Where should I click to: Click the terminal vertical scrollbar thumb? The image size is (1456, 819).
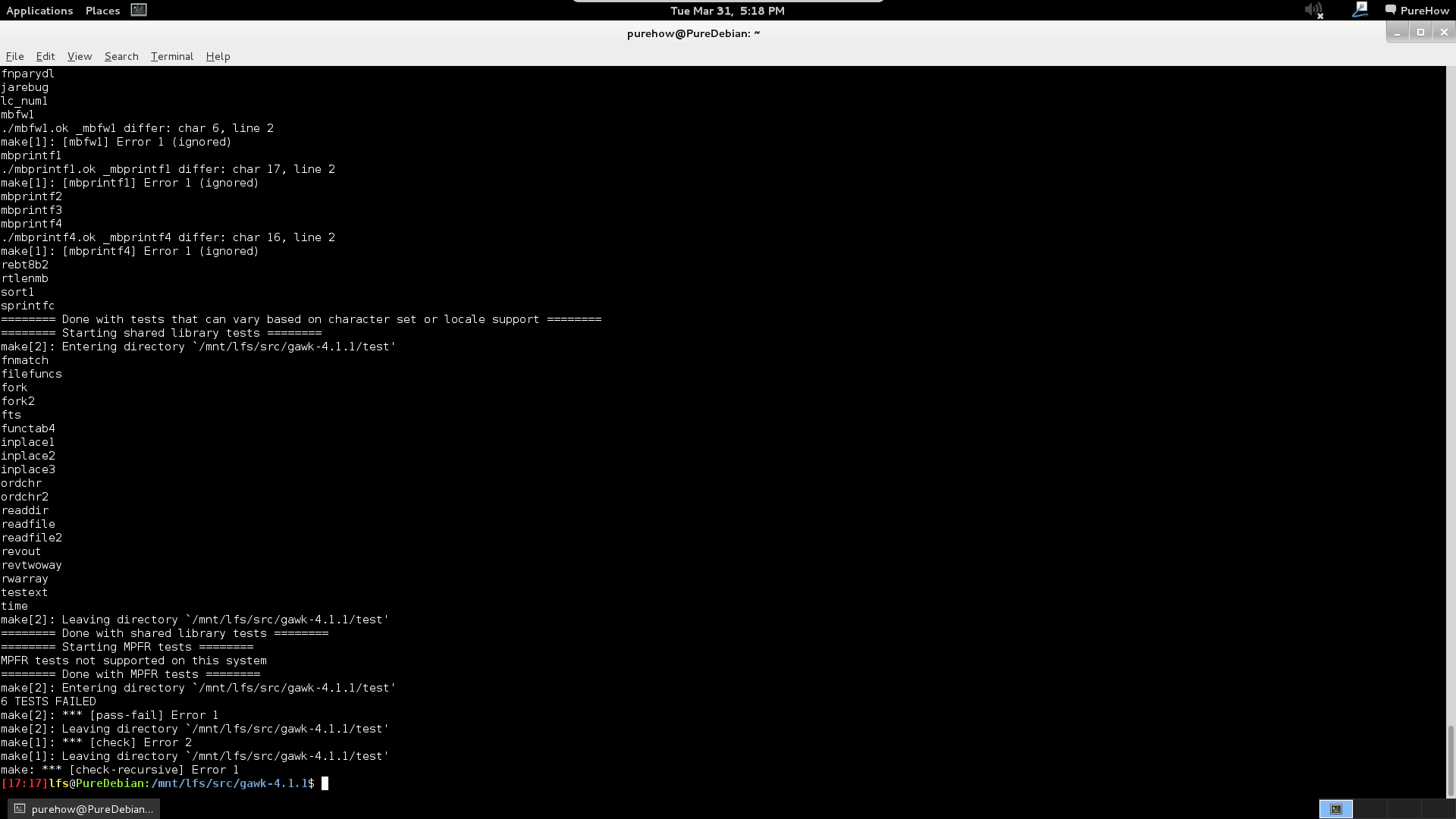[x=1451, y=761]
